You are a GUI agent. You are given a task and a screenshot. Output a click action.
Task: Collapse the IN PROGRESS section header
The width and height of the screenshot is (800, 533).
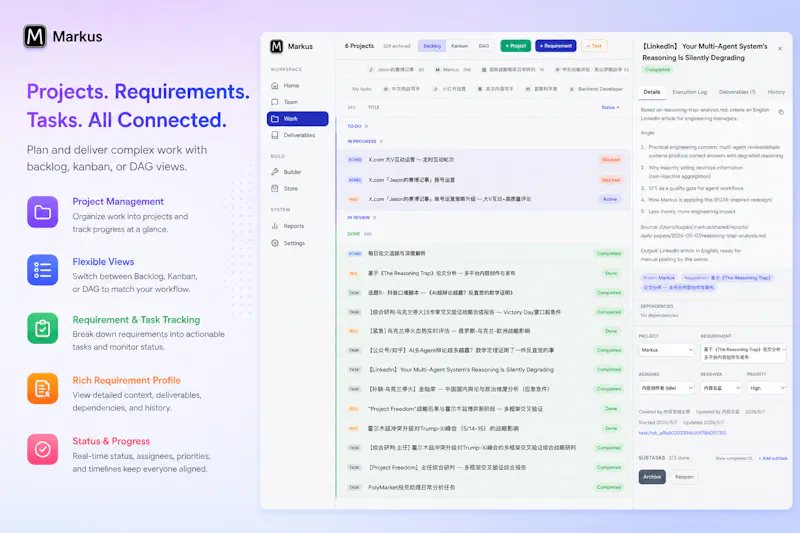364,141
